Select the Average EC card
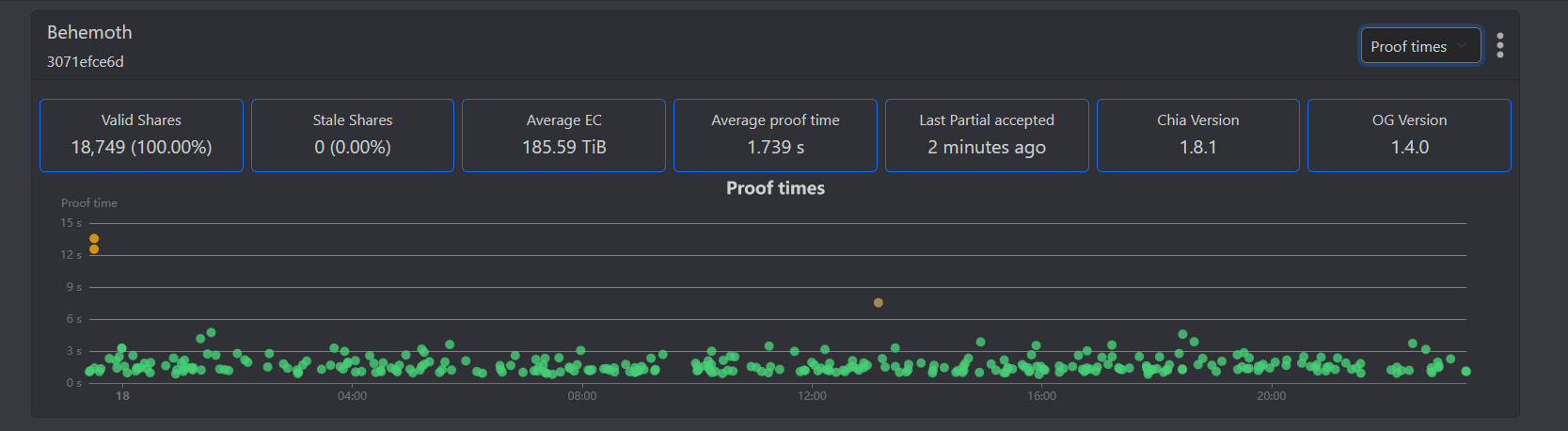The image size is (1568, 431). coord(564,136)
